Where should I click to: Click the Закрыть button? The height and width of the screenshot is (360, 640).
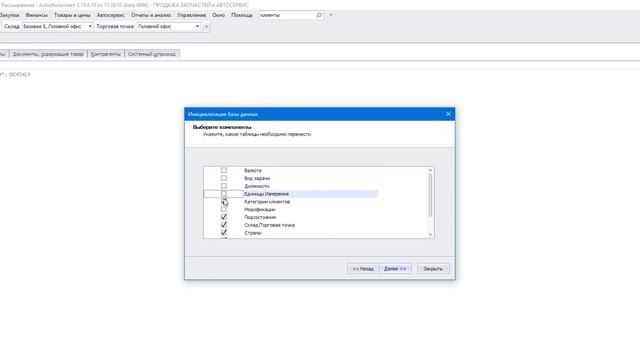pos(433,269)
